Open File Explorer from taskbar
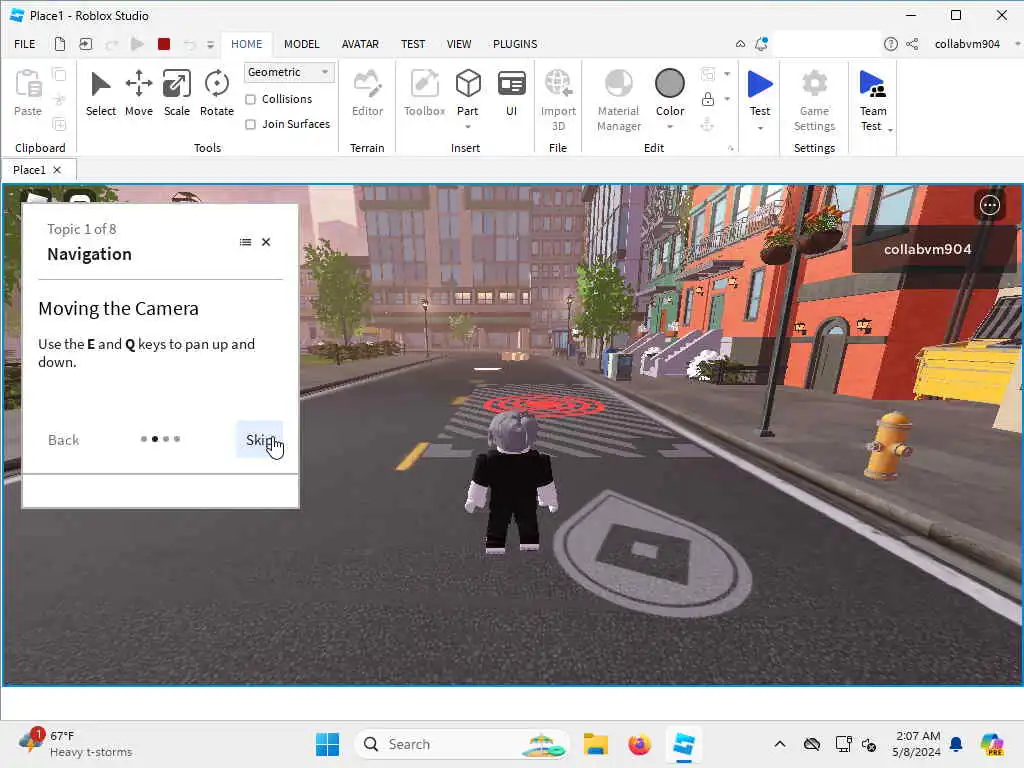The width and height of the screenshot is (1024, 768). [x=595, y=744]
